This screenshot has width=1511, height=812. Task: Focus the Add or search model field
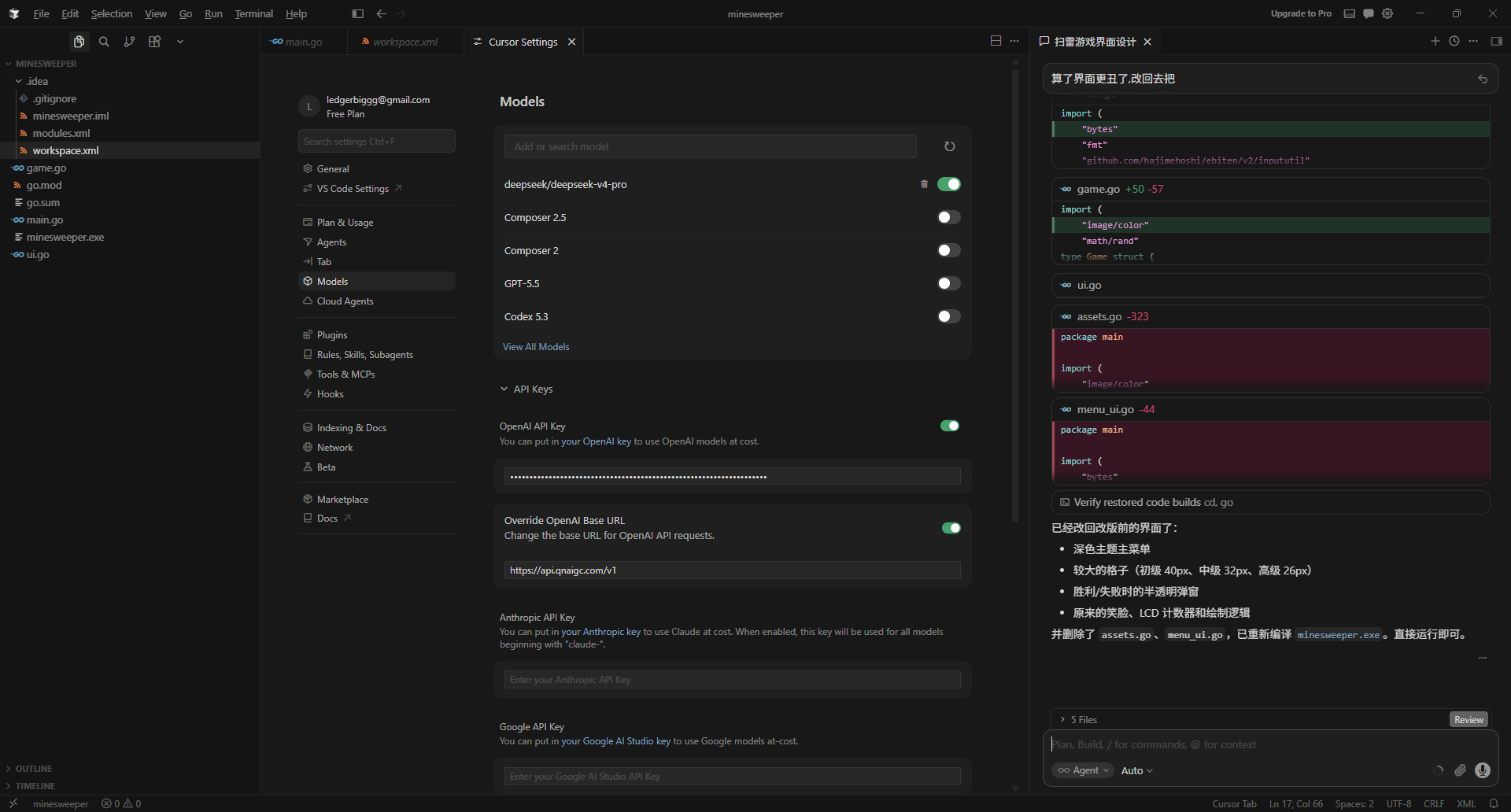711,146
